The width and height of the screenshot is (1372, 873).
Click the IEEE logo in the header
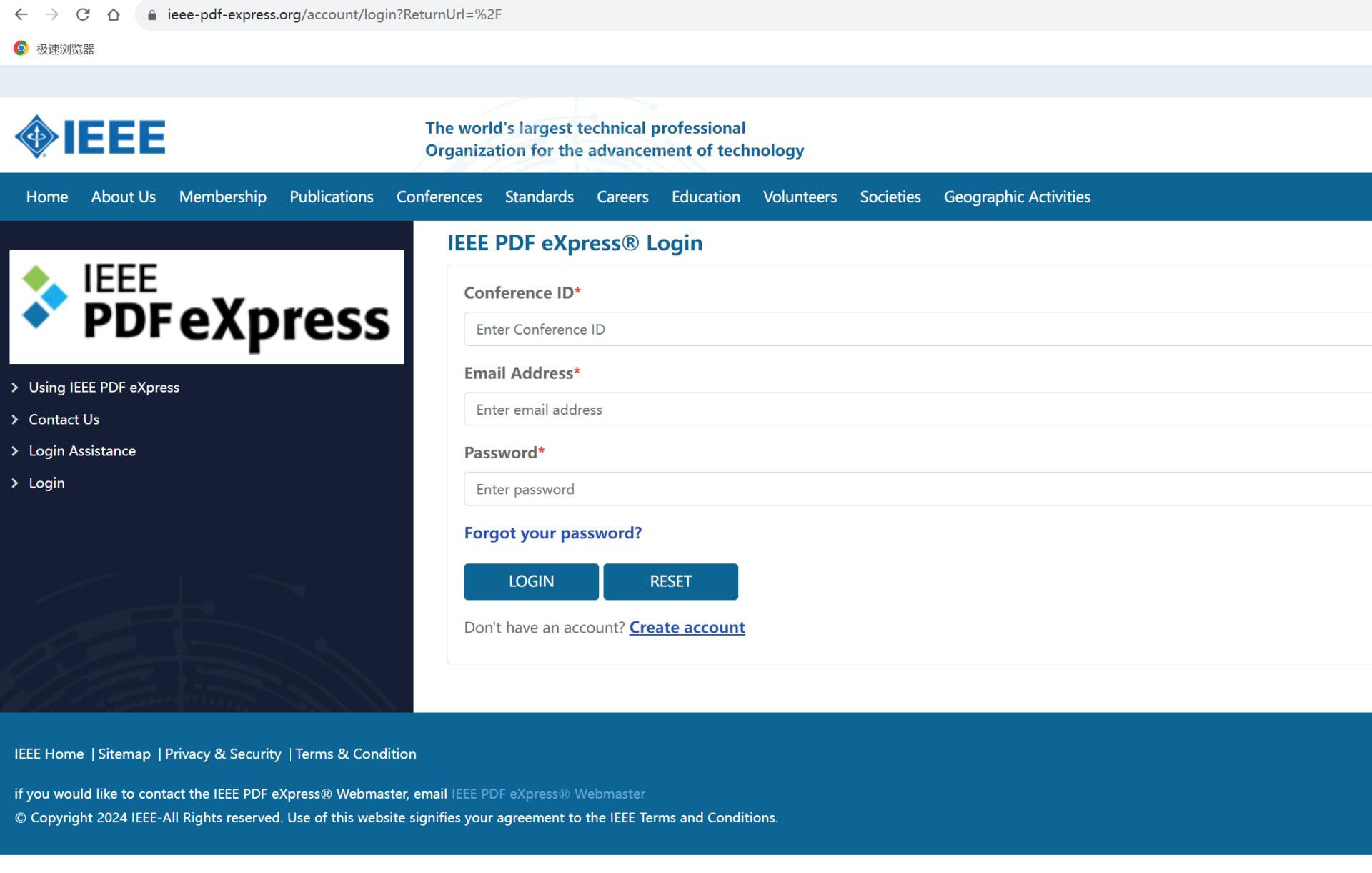90,137
